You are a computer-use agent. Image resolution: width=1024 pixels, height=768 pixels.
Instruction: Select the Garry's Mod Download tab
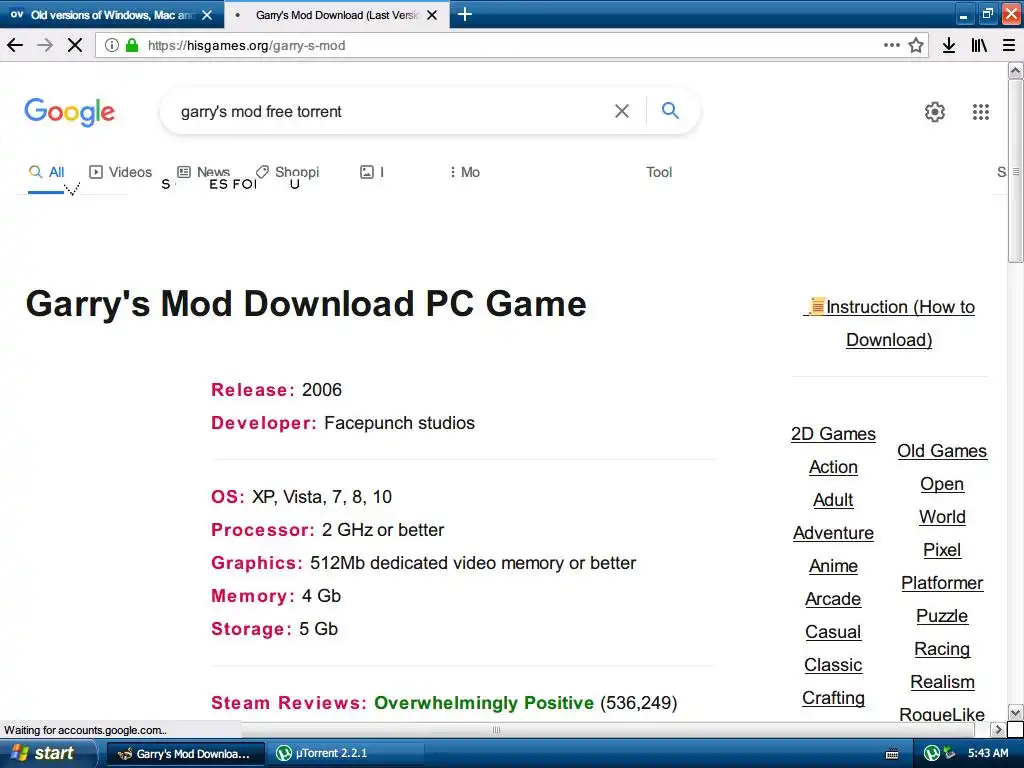pos(336,15)
